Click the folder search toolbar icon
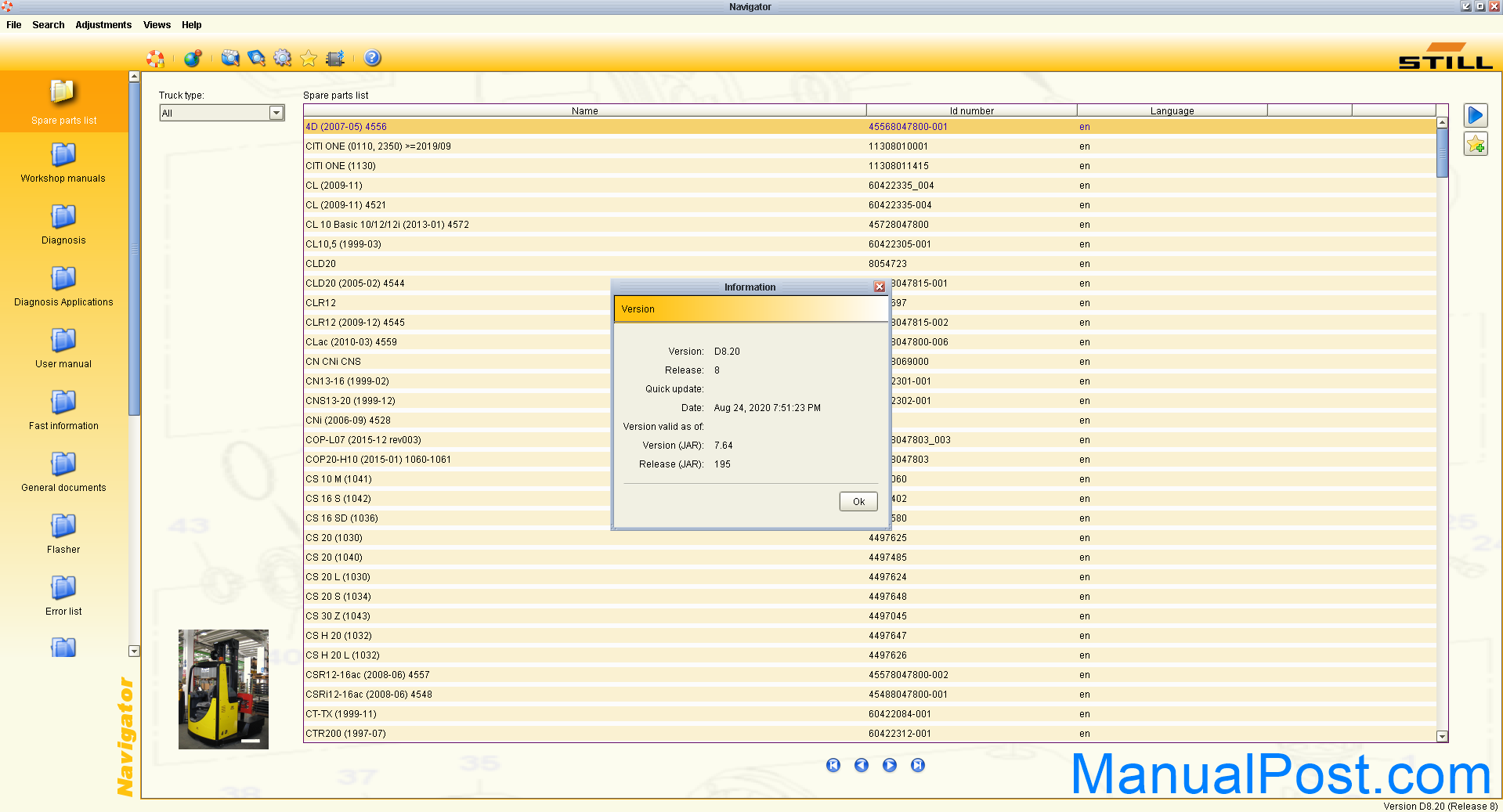The width and height of the screenshot is (1503, 812). [230, 59]
